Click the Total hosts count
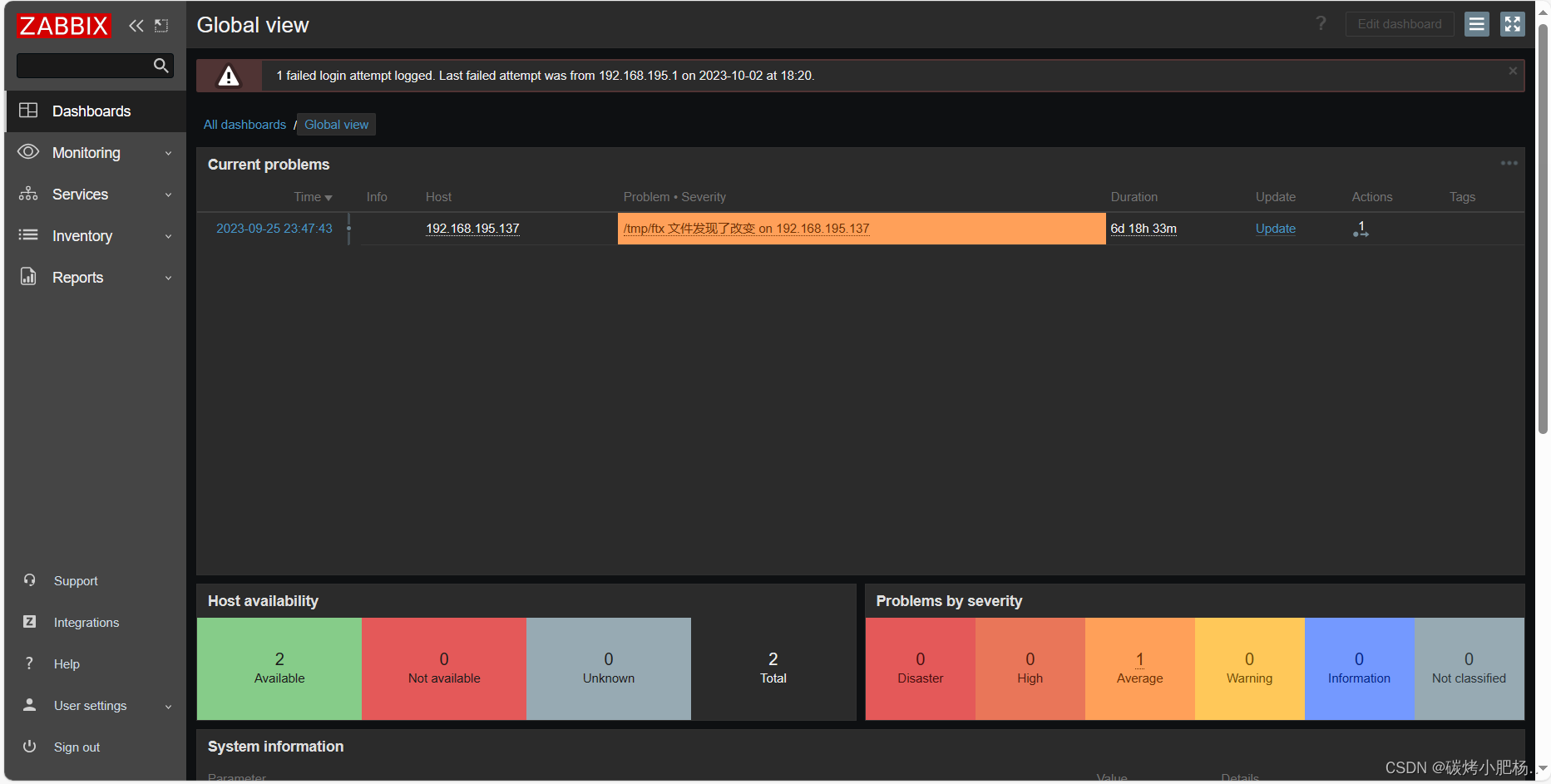Image resolution: width=1551 pixels, height=784 pixels. (x=773, y=668)
